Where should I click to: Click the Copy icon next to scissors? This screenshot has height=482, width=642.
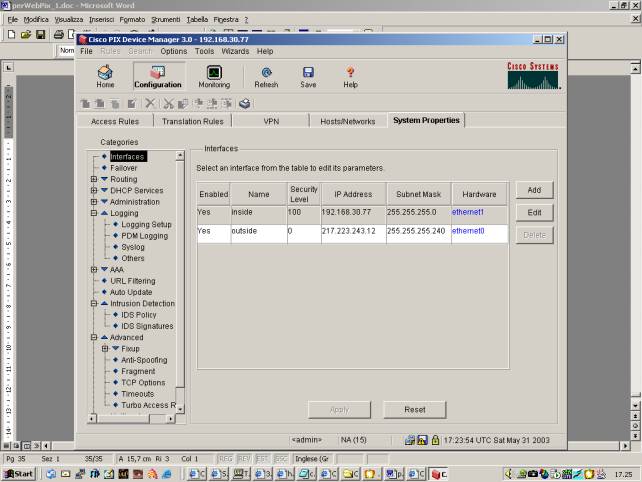tap(183, 104)
